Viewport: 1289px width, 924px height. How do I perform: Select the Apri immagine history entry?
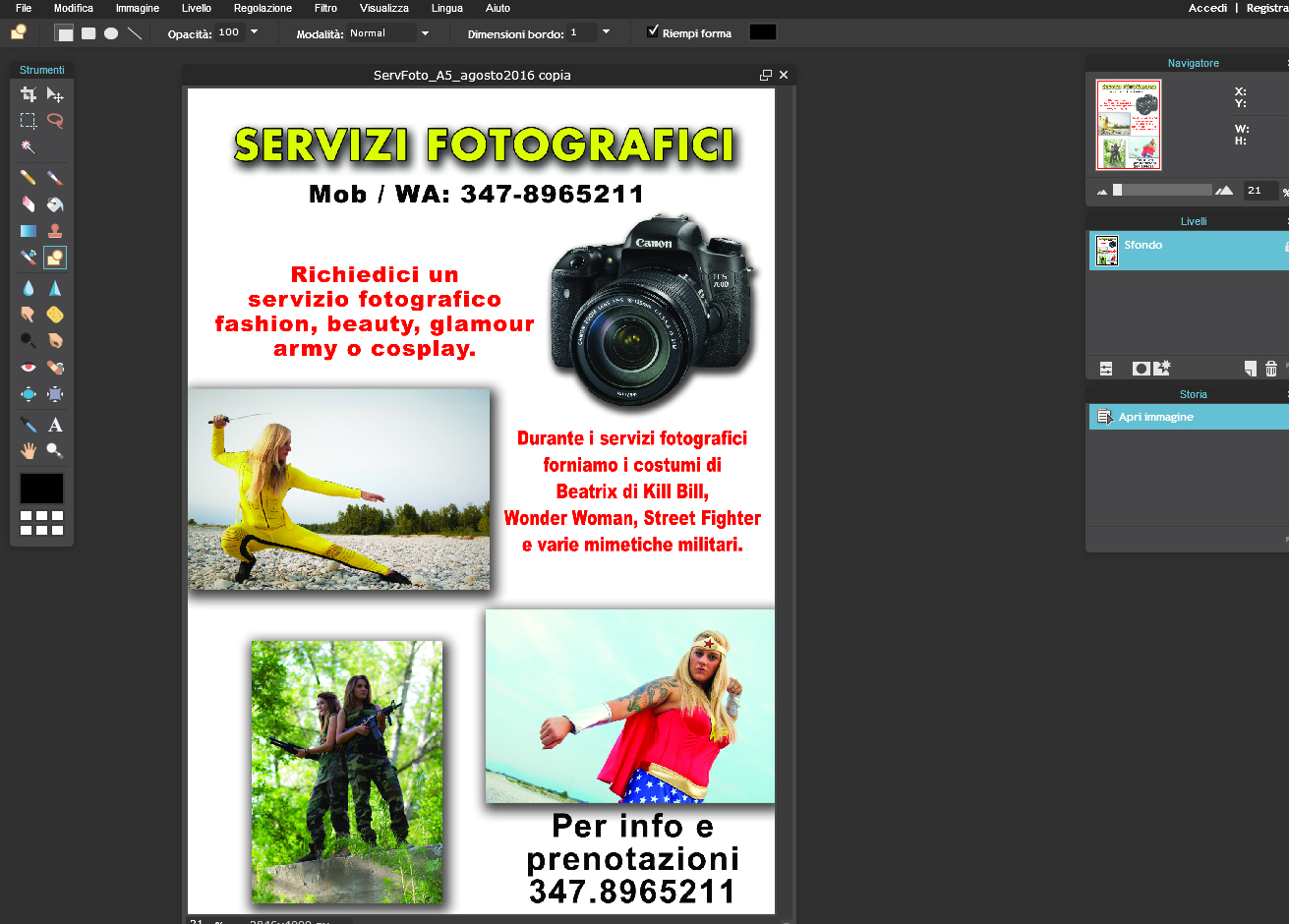tap(1189, 417)
